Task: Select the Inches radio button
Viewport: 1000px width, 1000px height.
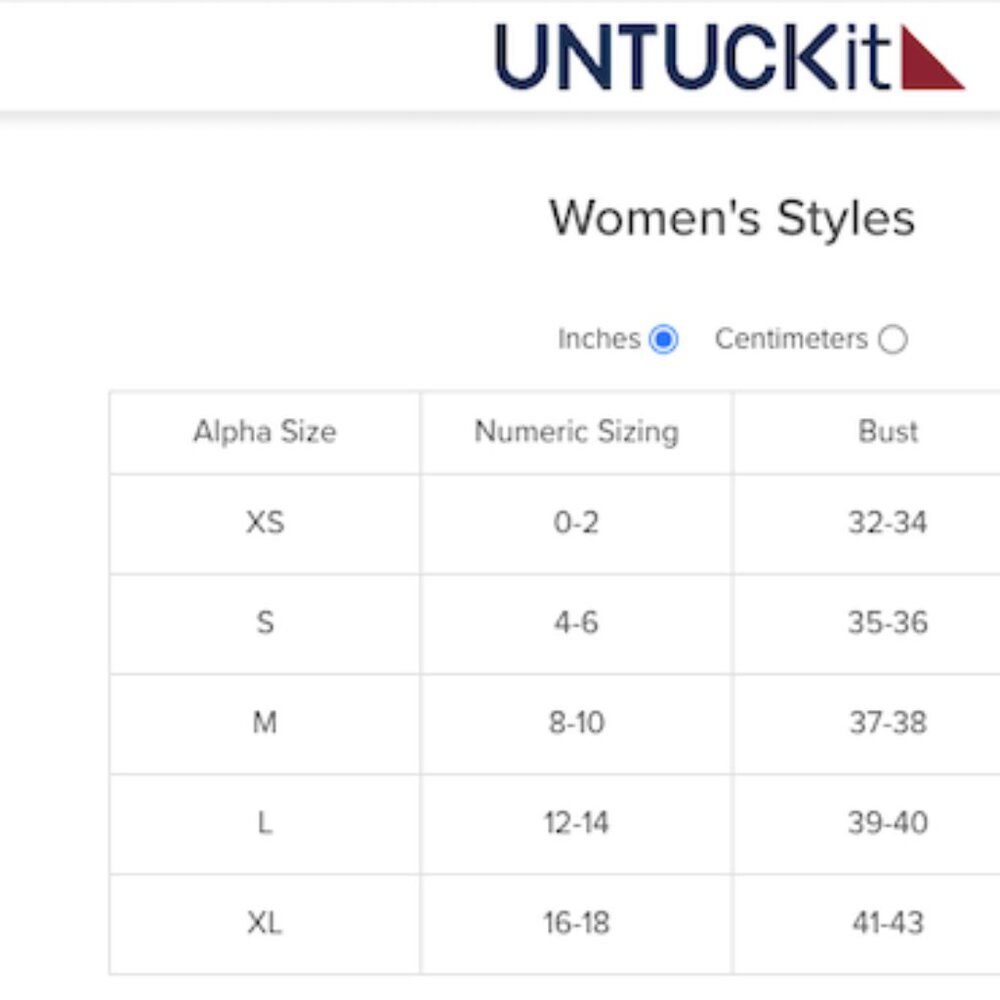Action: pos(663,339)
